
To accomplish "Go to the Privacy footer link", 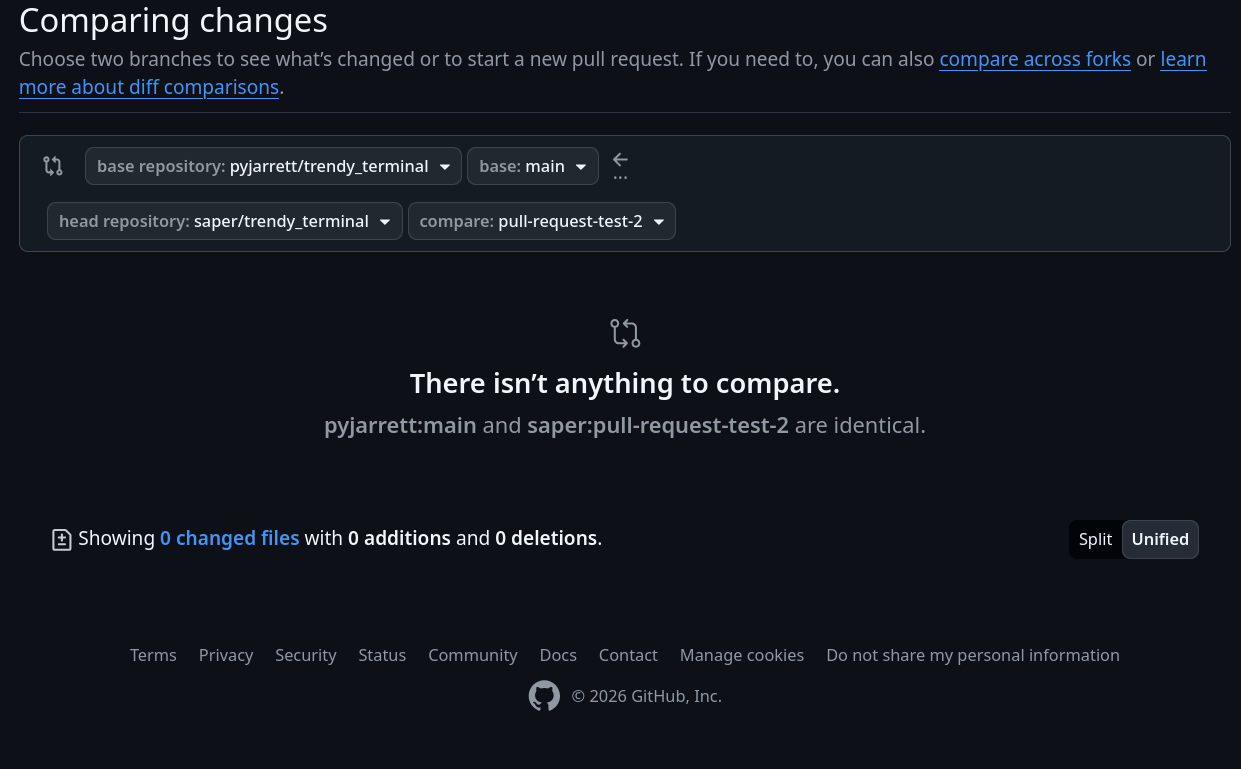I will point(226,655).
